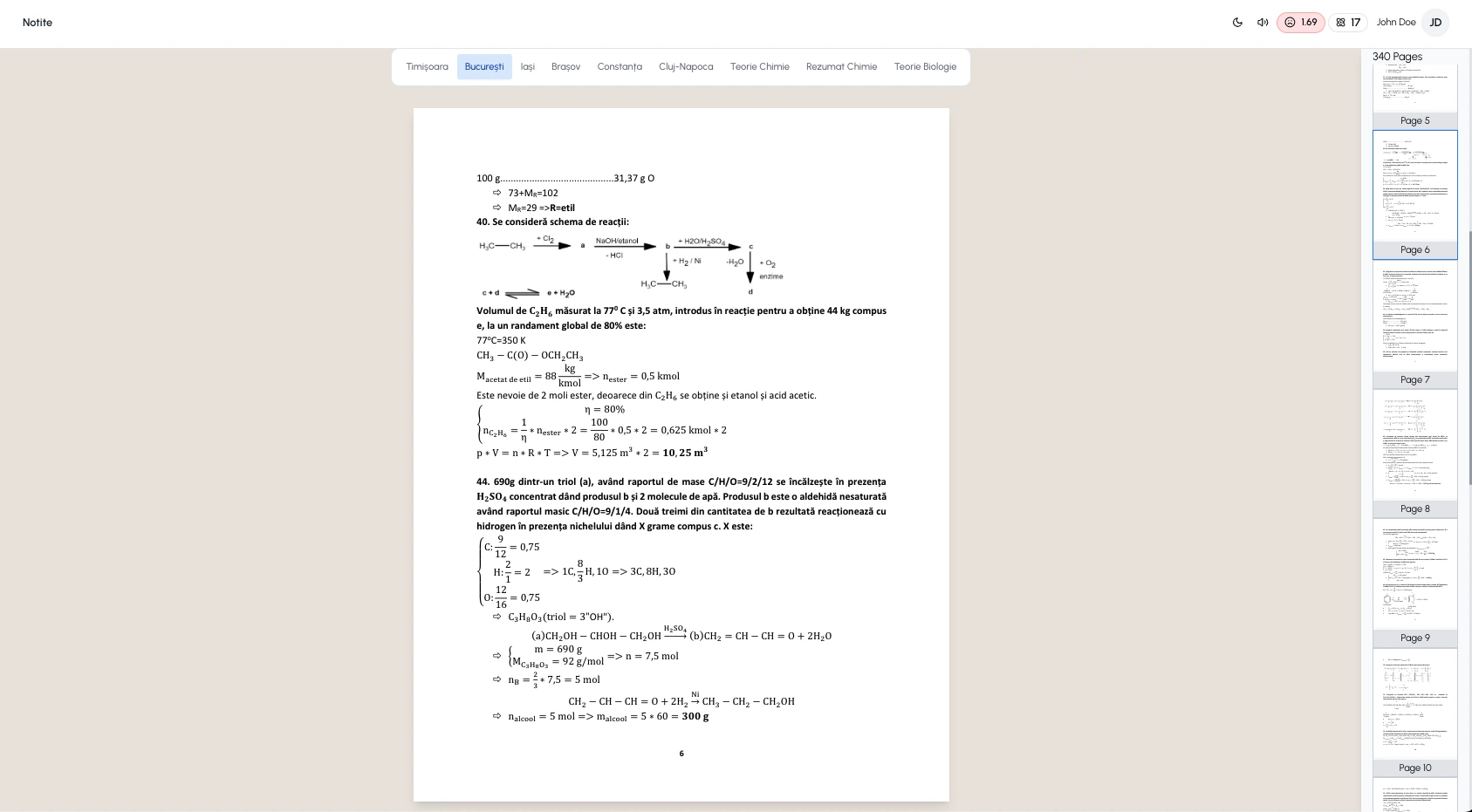The image size is (1472, 812).
Task: Open the Constanța tab
Action: (620, 66)
